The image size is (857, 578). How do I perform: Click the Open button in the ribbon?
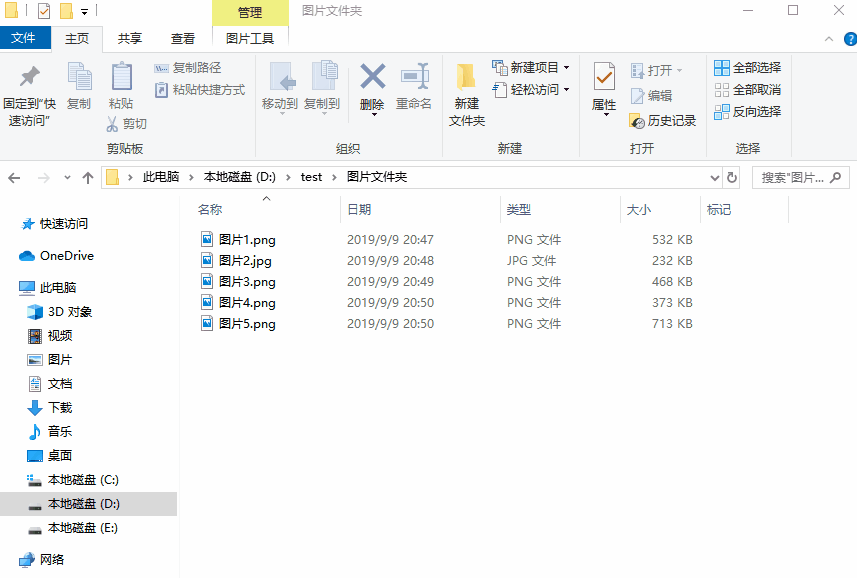[656, 70]
